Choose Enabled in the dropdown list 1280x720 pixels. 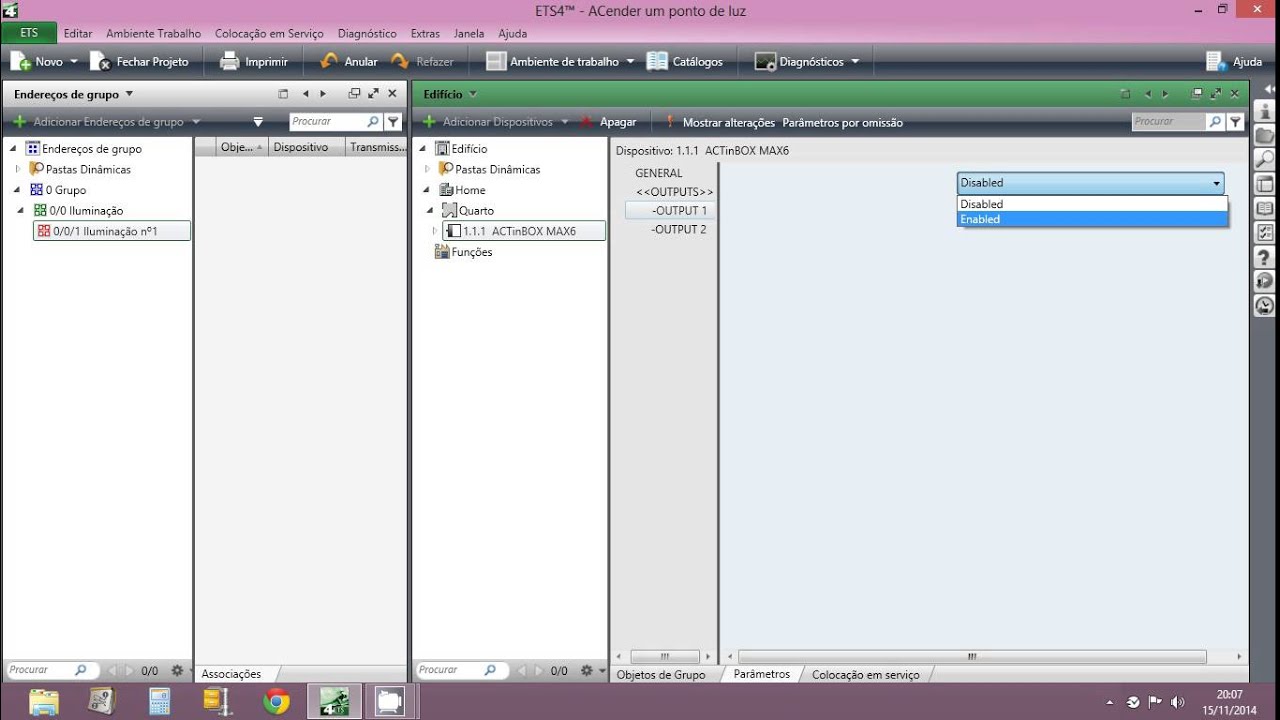point(1092,219)
